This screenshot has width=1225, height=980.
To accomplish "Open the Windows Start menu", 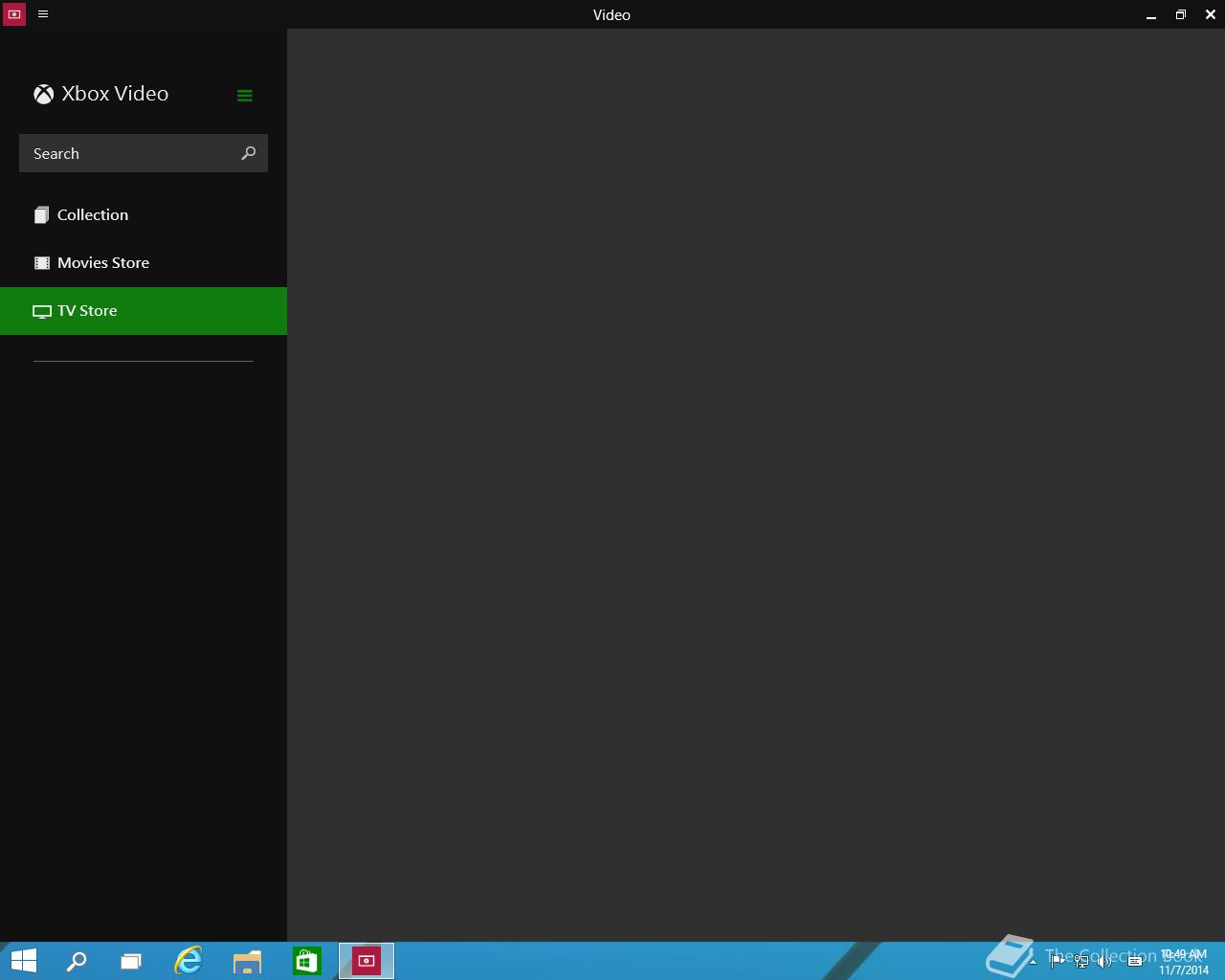I will tap(23, 961).
